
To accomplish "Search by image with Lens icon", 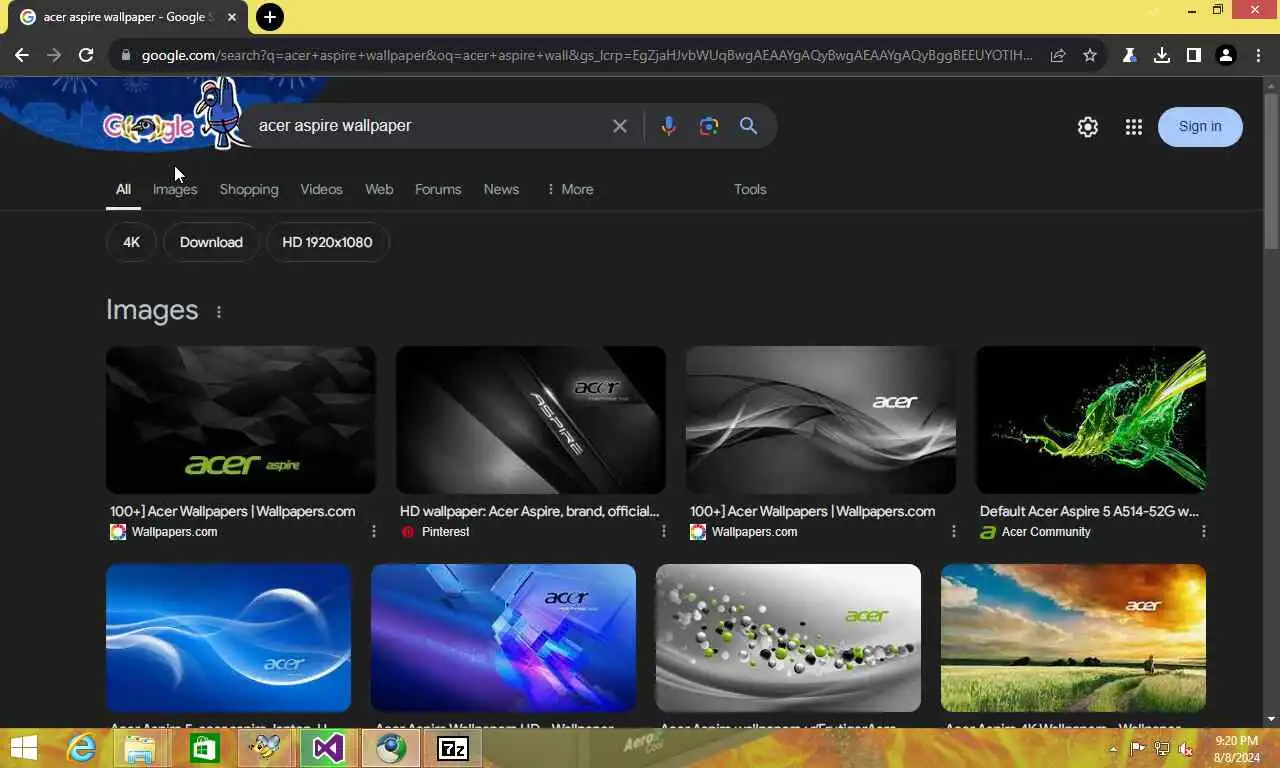I will click(709, 126).
